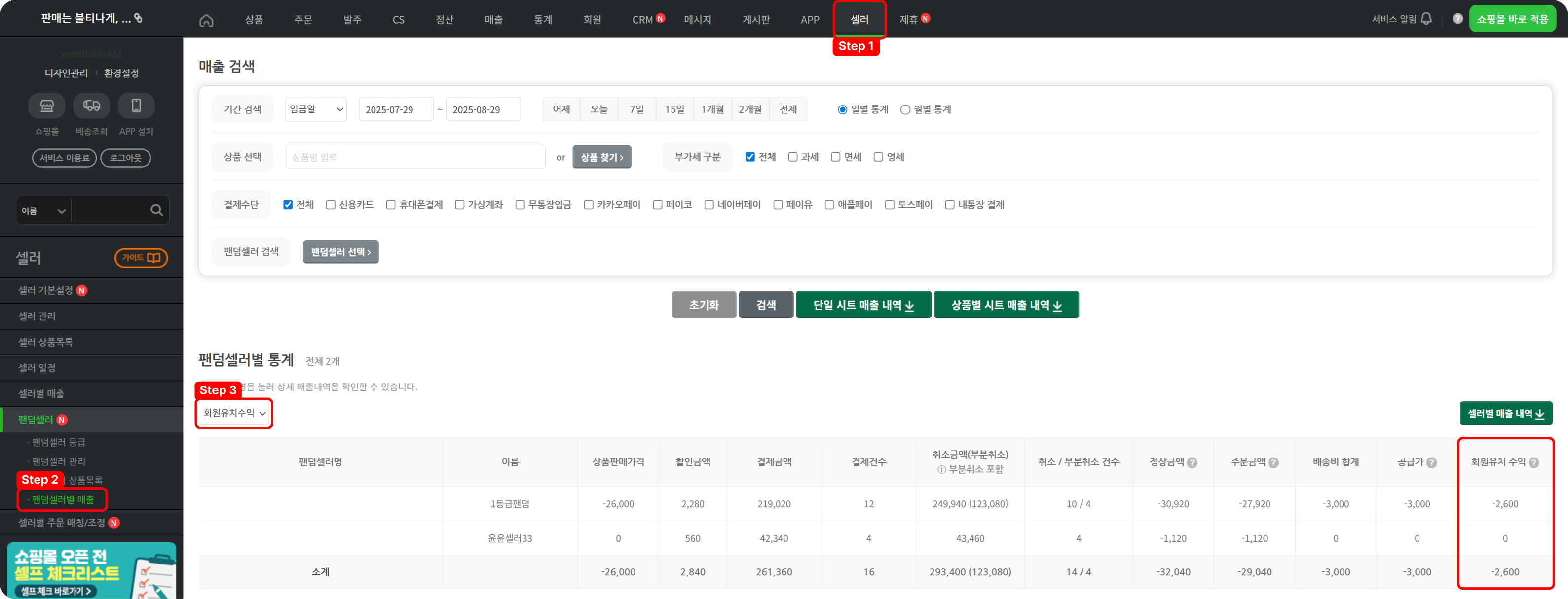The height and width of the screenshot is (599, 1568).
Task: Click the 팬덤셀러 선택 button
Action: (340, 252)
